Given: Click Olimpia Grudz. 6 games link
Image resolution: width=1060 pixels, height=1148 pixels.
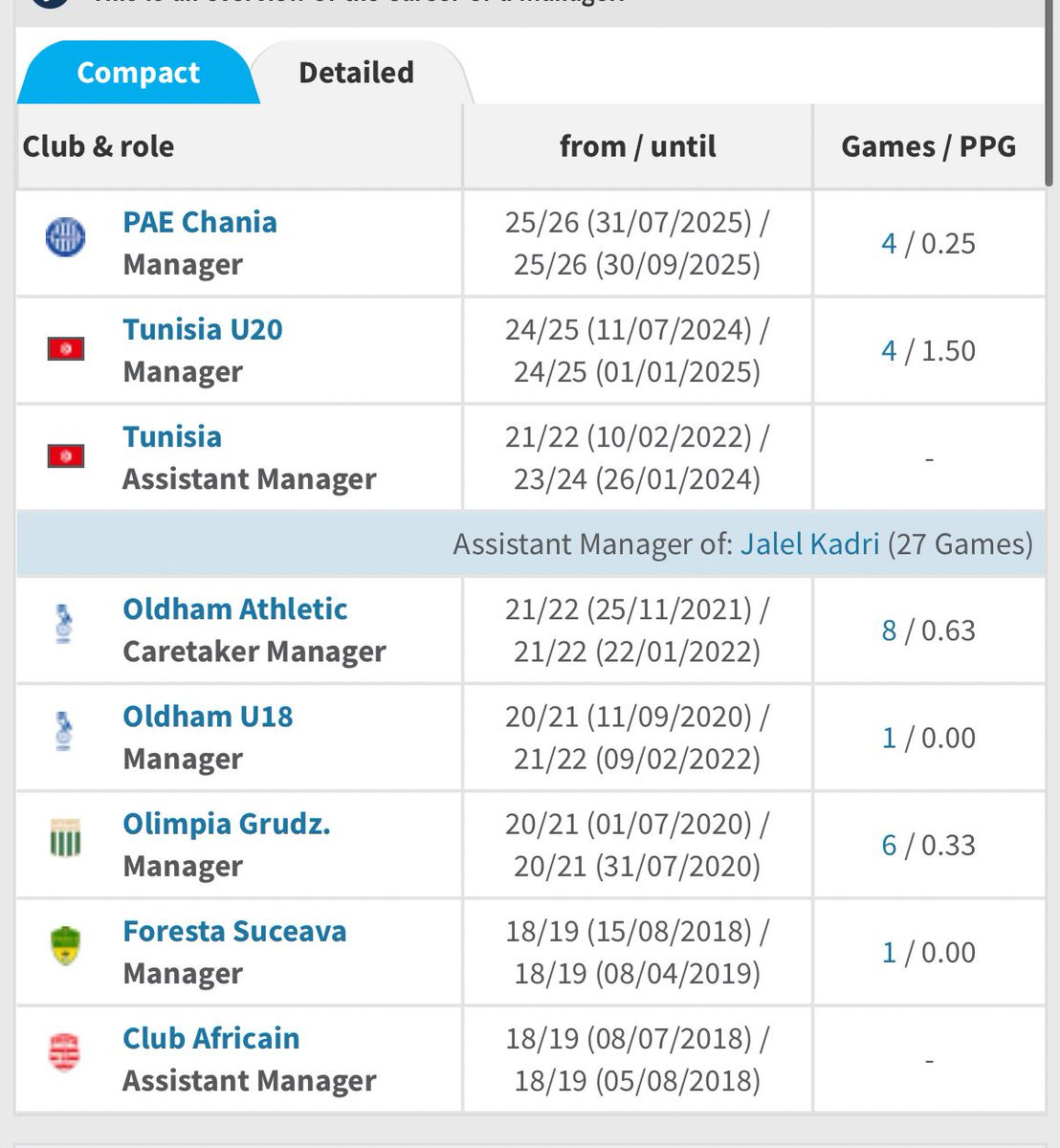Looking at the screenshot, I should point(889,845).
